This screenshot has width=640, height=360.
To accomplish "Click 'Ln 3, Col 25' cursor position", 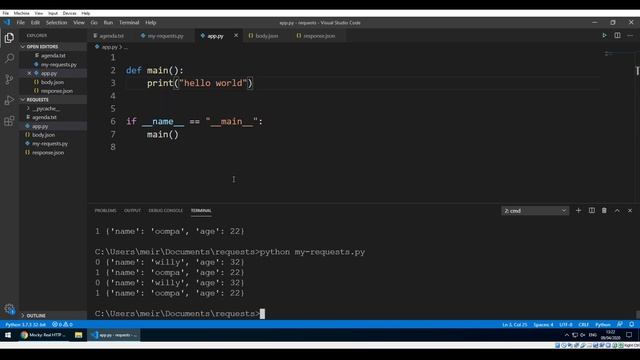I will pos(515,324).
